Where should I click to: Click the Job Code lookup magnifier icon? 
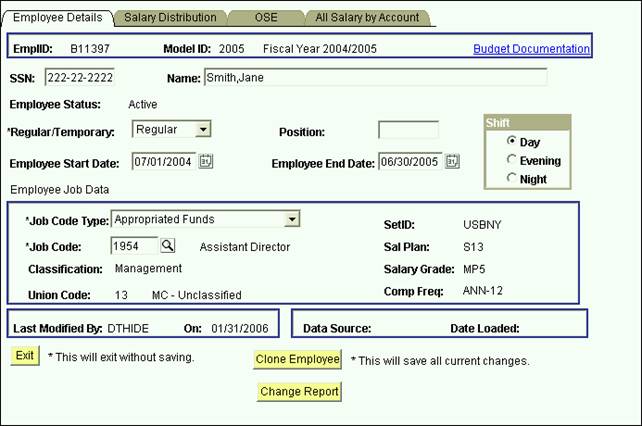[x=167, y=245]
